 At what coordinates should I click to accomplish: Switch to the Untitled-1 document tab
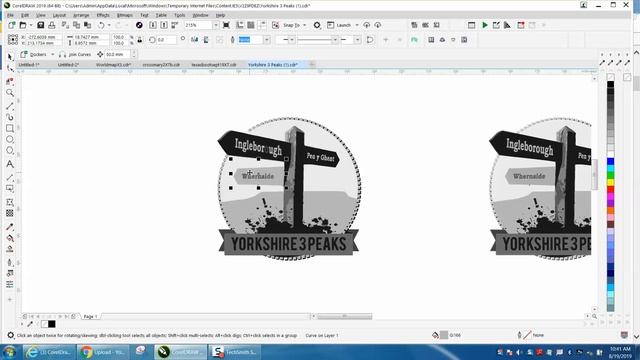(29, 64)
